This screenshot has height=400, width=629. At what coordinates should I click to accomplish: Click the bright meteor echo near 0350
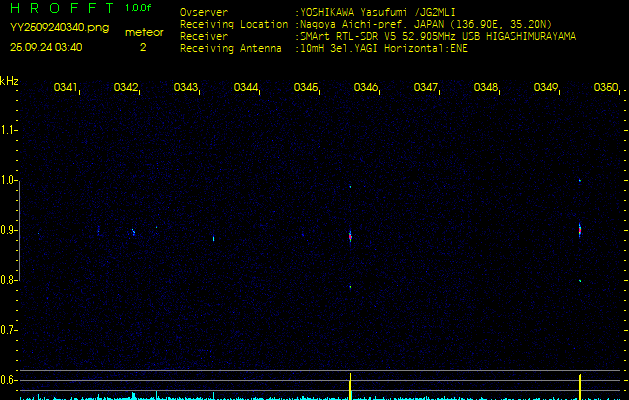point(580,230)
